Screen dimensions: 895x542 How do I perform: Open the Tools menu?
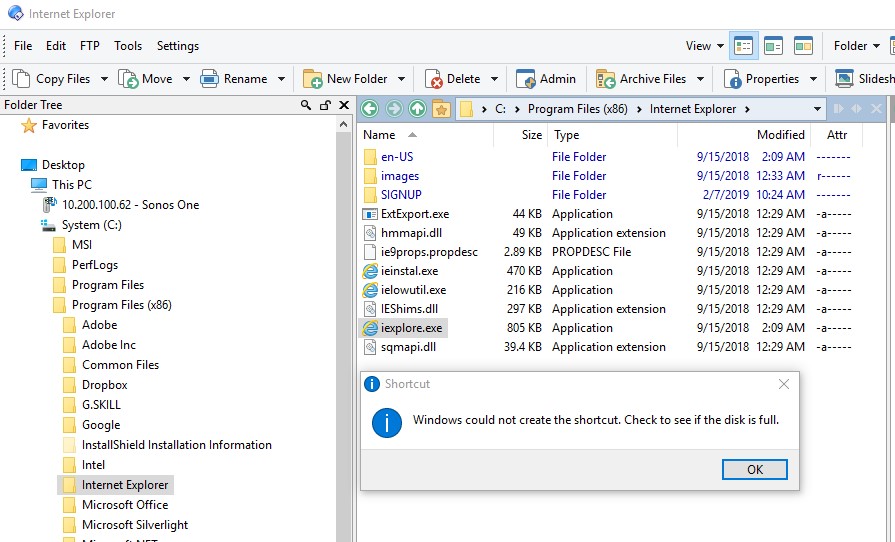click(128, 46)
